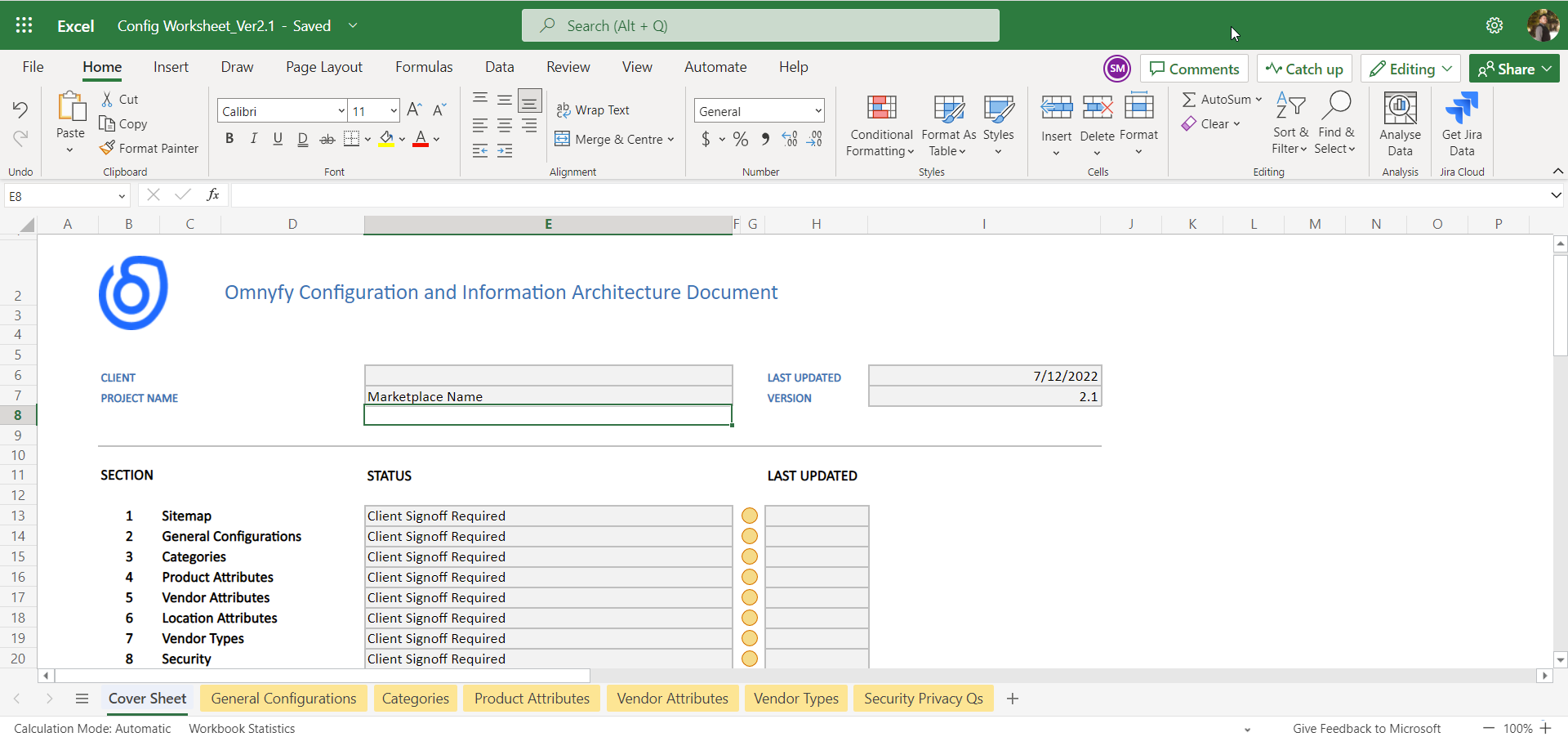
Task: Click the Catch up button
Action: (1304, 69)
